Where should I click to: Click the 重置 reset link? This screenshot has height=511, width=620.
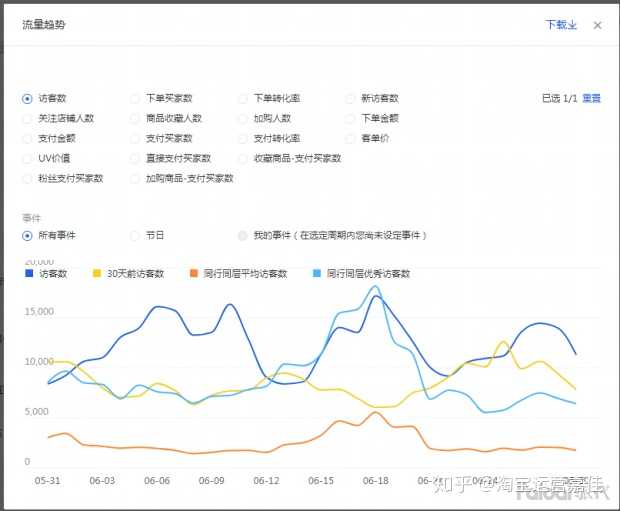coord(592,98)
